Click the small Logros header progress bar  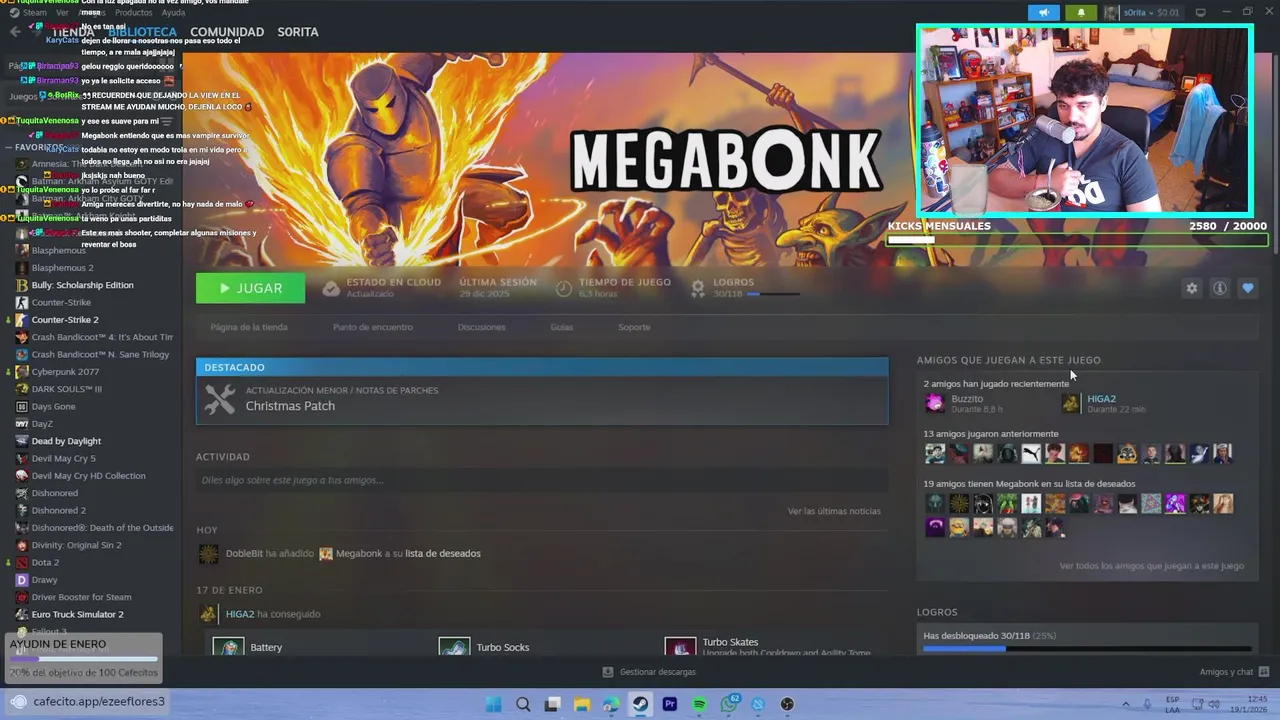tap(773, 294)
